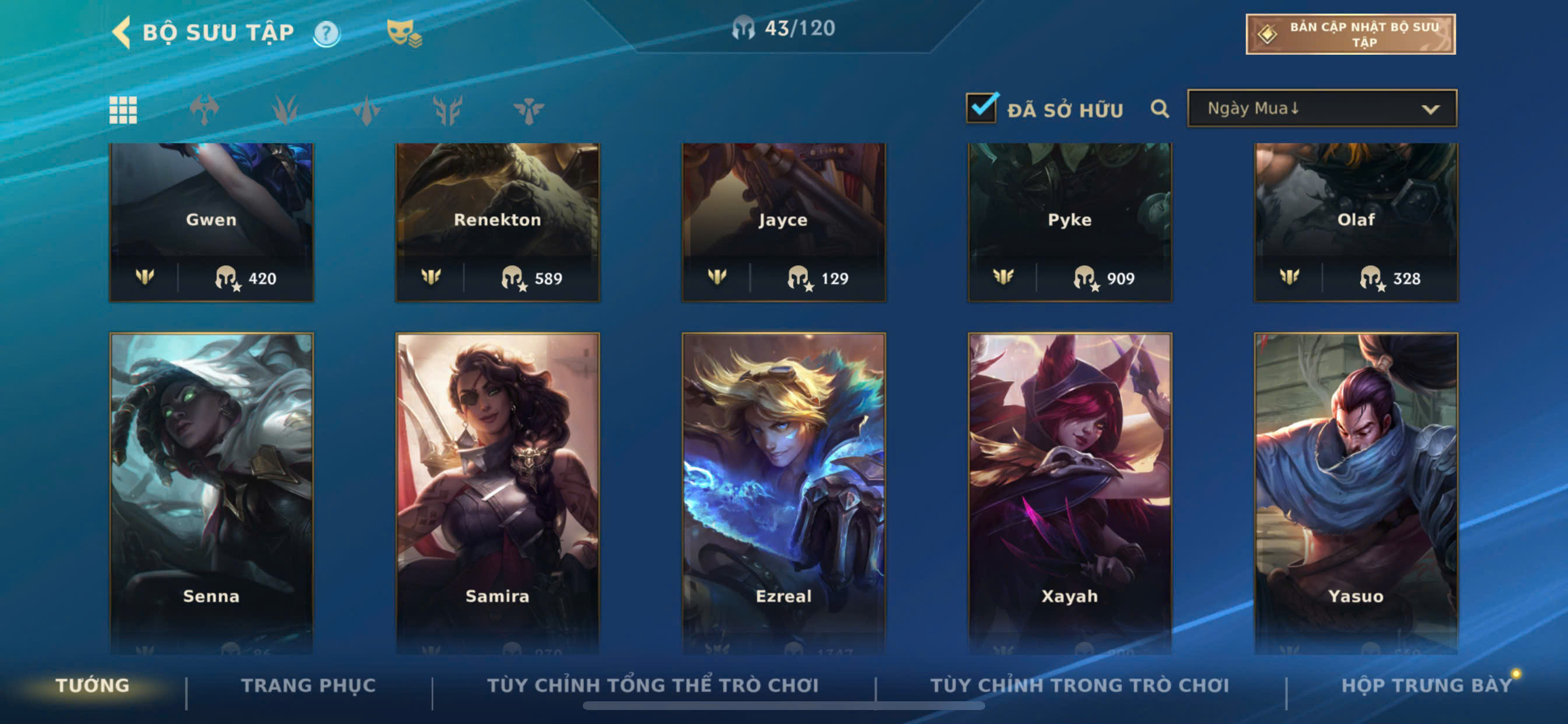Open the Hộp Trưng Bày tab
The width and height of the screenshot is (1568, 724).
tap(1426, 685)
